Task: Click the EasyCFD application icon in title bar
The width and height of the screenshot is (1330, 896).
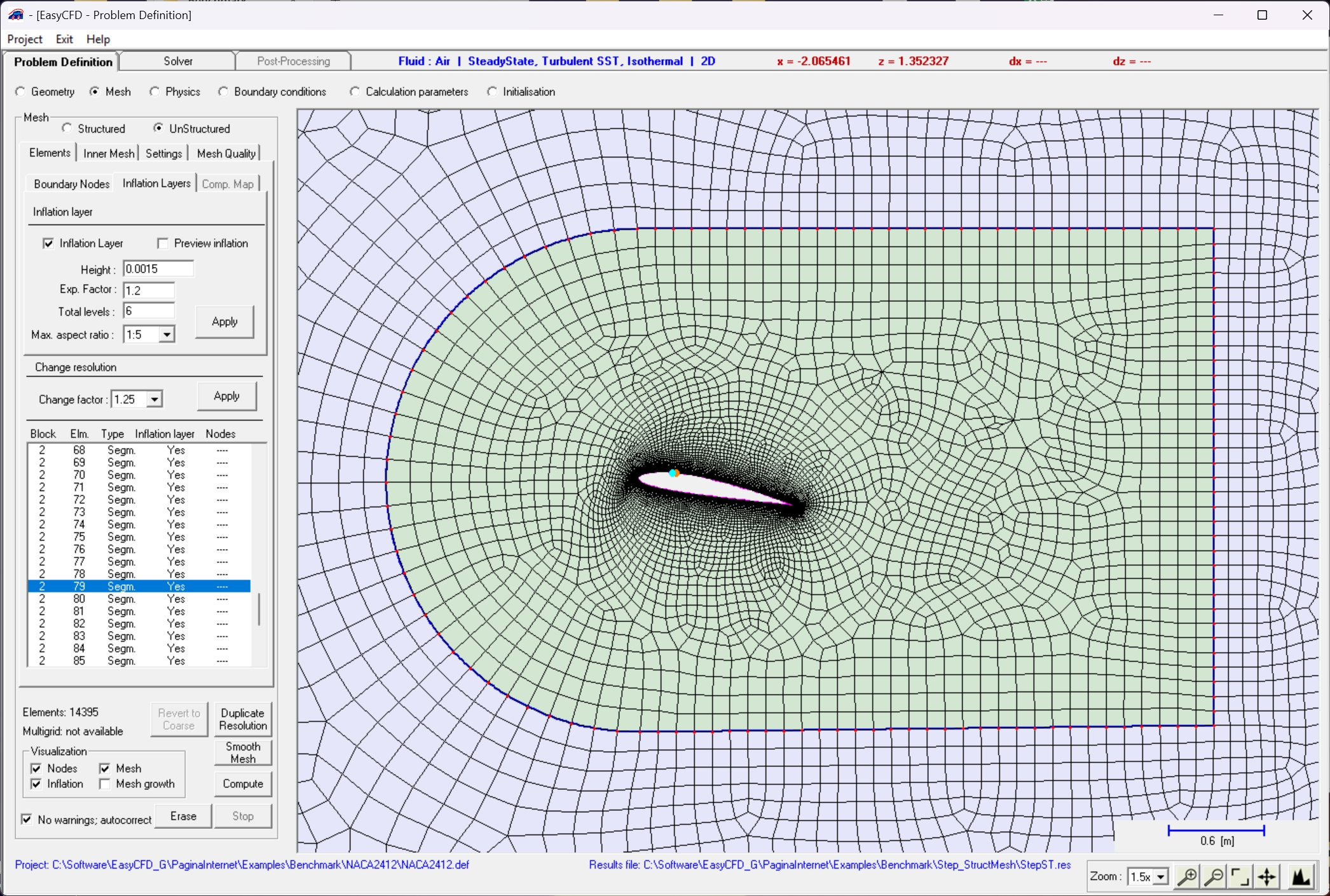Action: click(x=15, y=15)
